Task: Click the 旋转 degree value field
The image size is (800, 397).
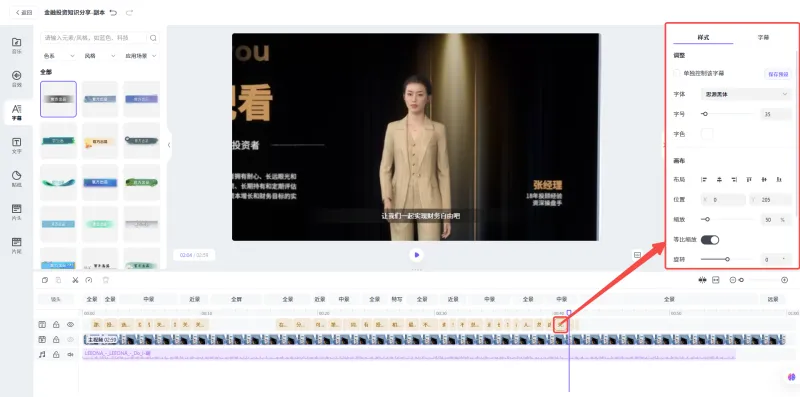Action: point(776,260)
